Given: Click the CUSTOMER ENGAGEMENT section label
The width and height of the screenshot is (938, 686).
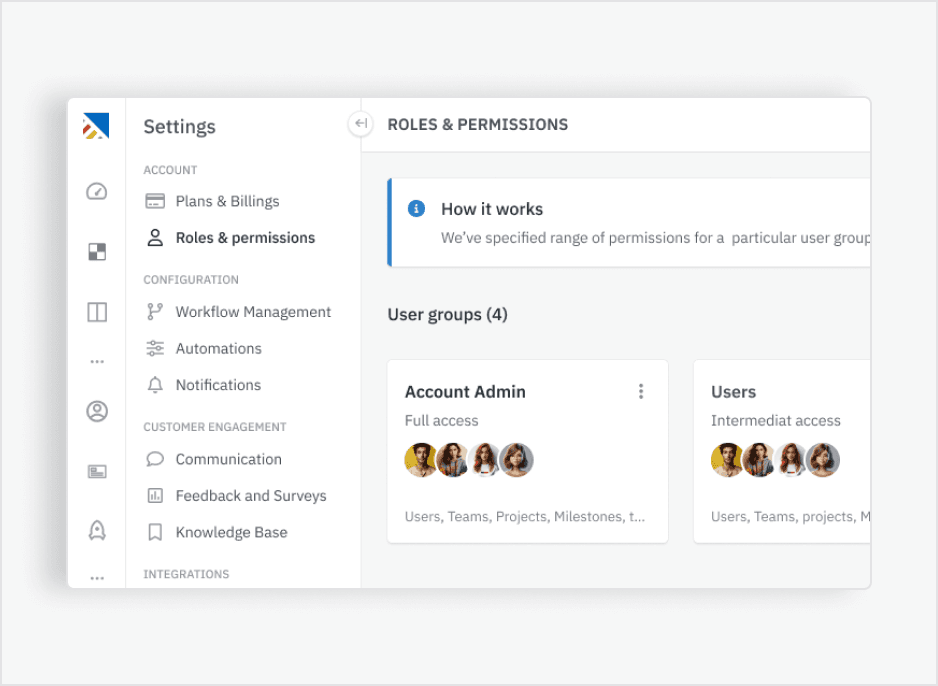Looking at the screenshot, I should (x=215, y=427).
